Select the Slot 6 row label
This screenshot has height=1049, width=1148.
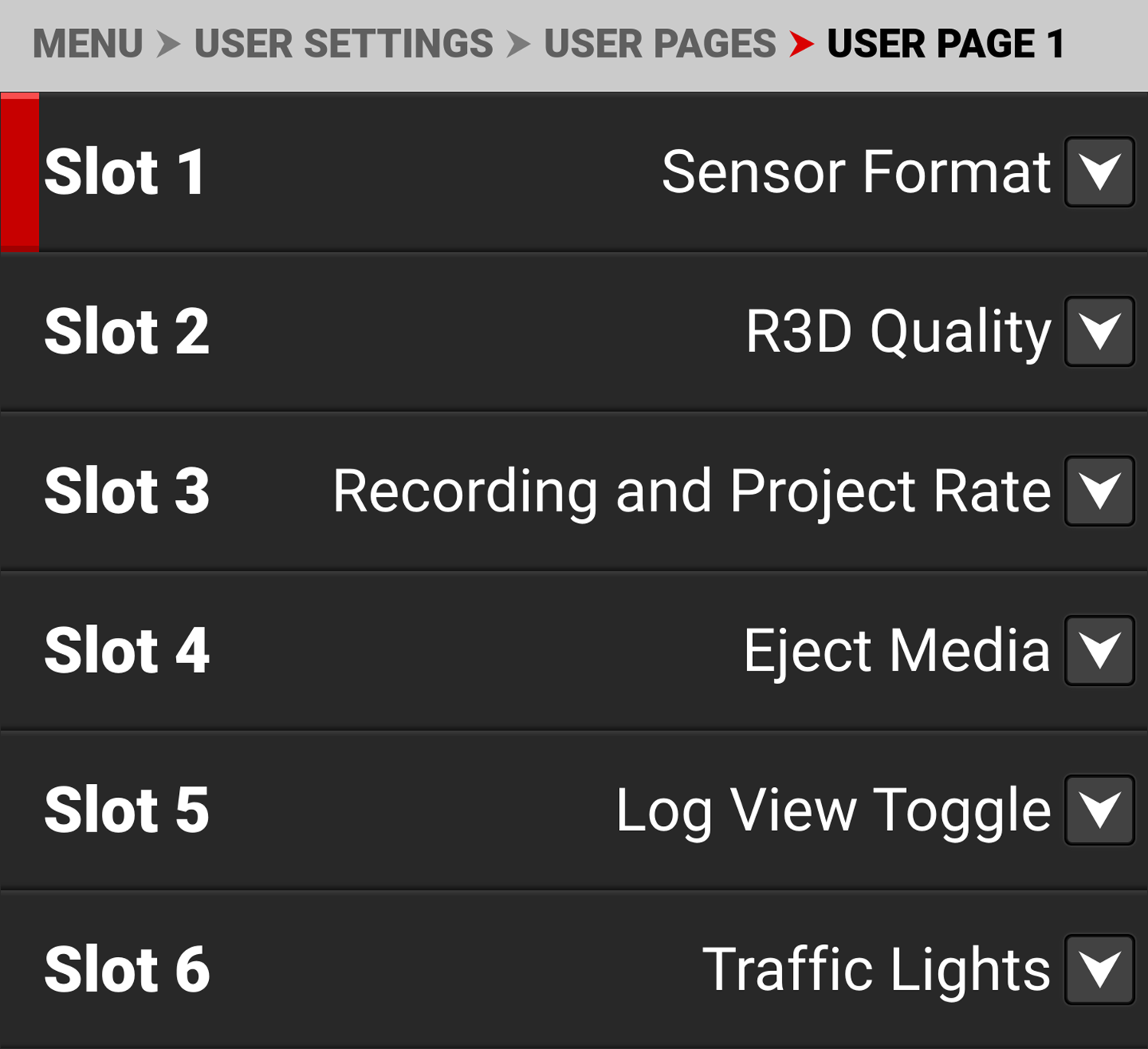pyautogui.click(x=127, y=969)
